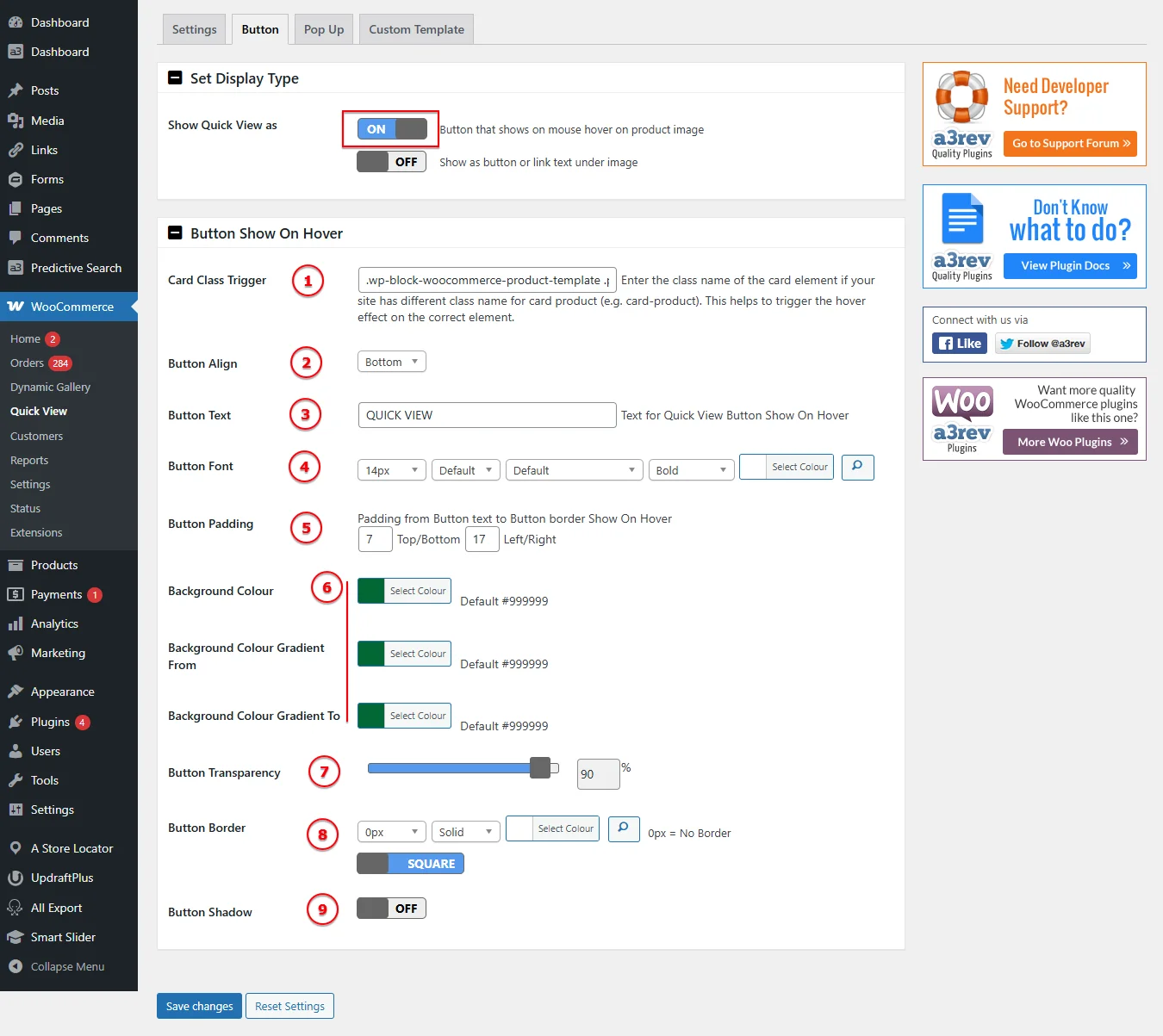Toggle the hover button display ON switch
This screenshot has width=1163, height=1036.
click(x=392, y=129)
